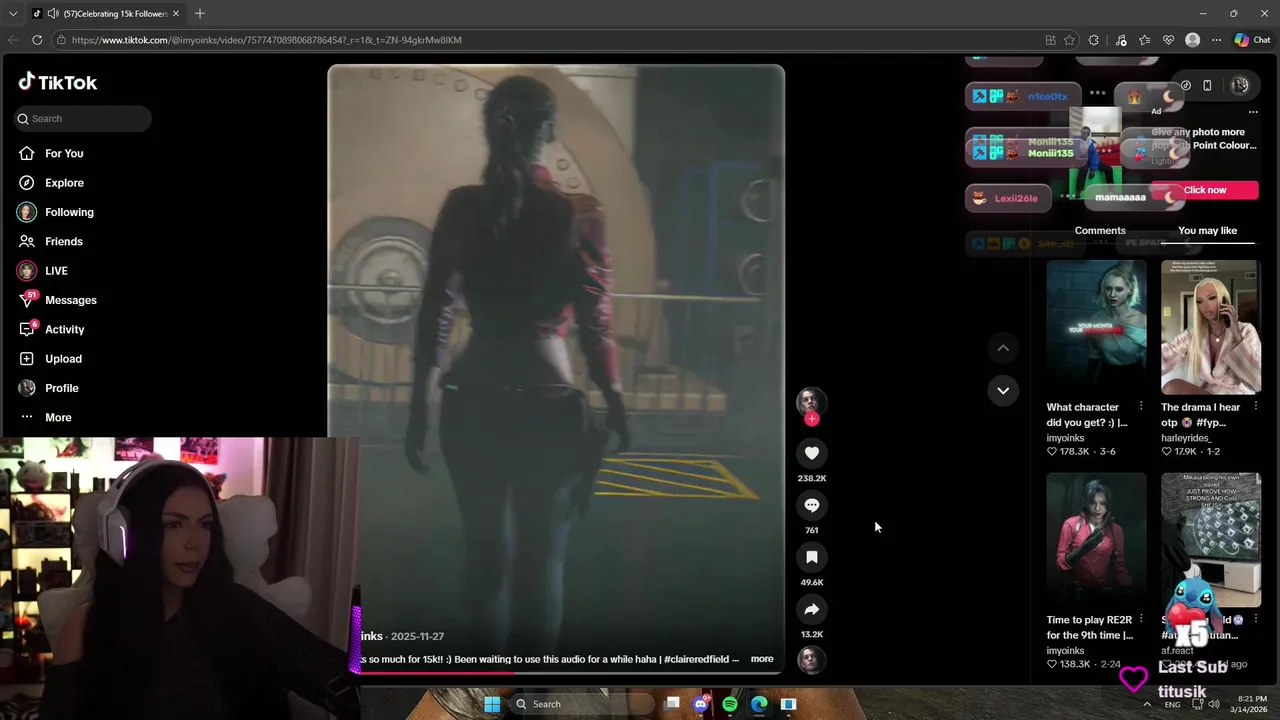Image resolution: width=1280 pixels, height=720 pixels.
Task: Switch to the Comments tab
Action: click(1100, 230)
